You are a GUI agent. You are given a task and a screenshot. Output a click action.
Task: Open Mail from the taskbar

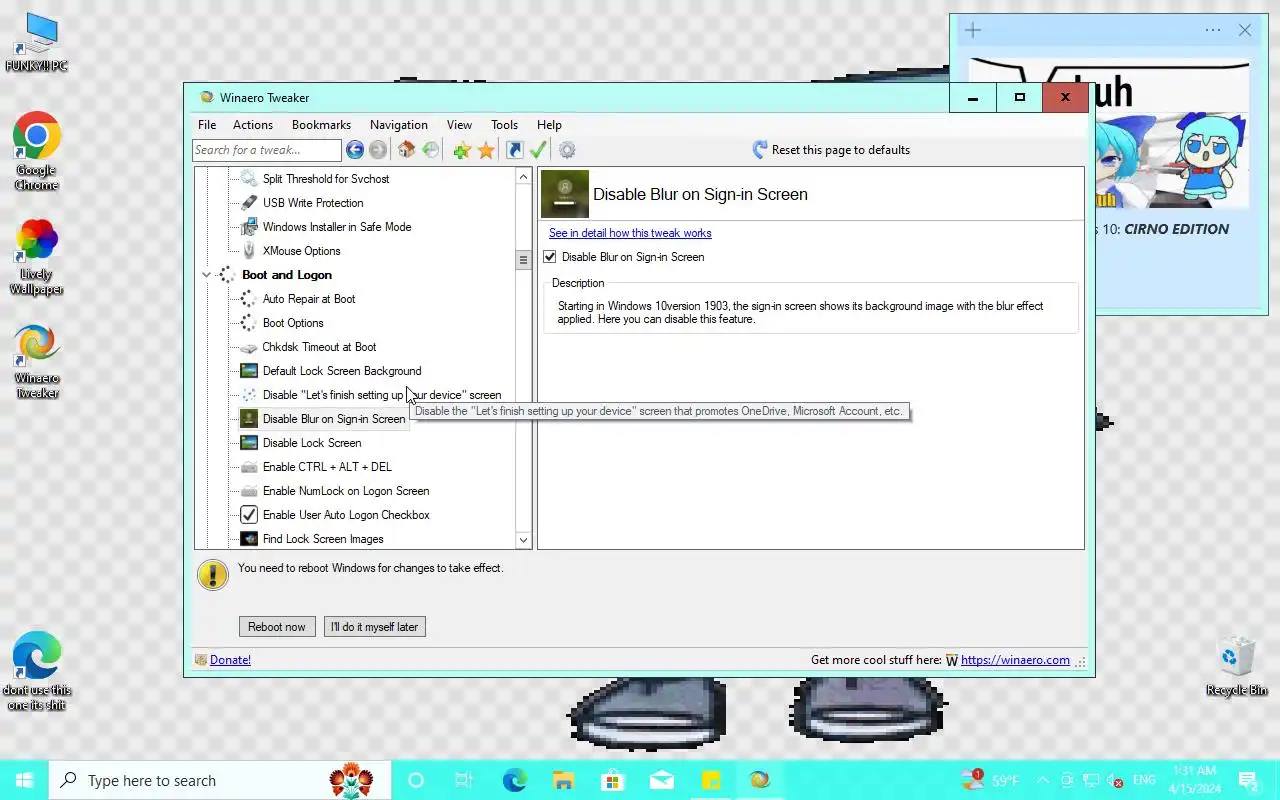point(661,780)
